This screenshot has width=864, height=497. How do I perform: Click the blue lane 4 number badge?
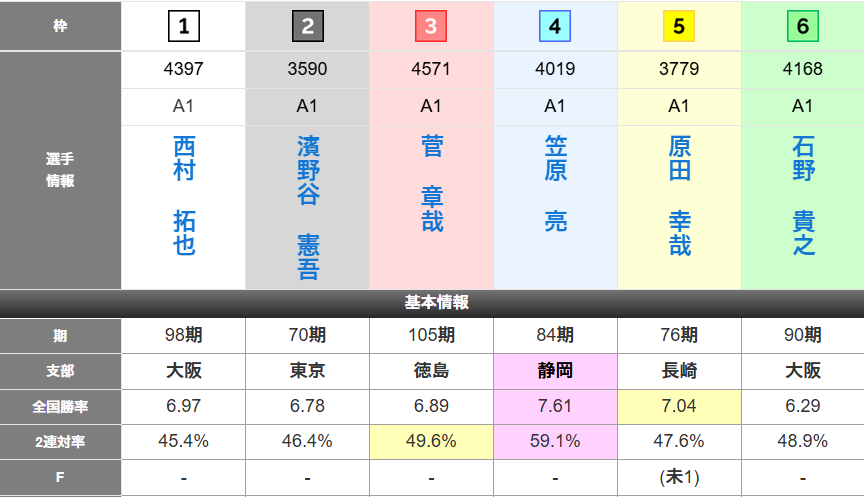(555, 26)
